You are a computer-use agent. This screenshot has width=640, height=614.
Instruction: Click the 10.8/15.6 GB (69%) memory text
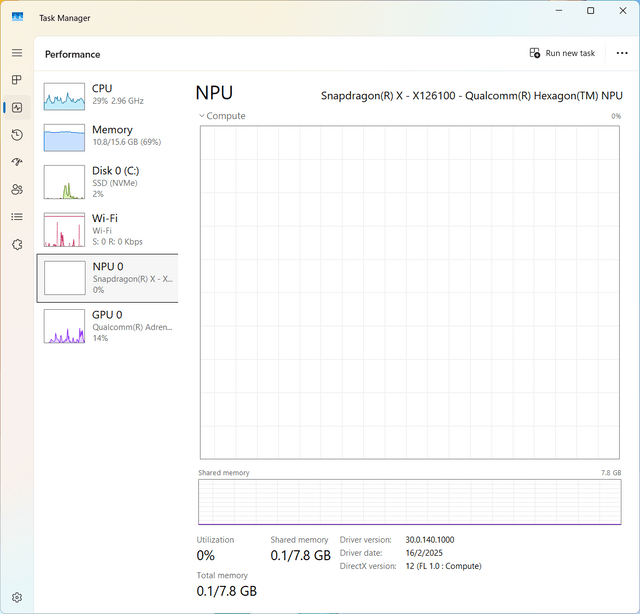tap(127, 142)
